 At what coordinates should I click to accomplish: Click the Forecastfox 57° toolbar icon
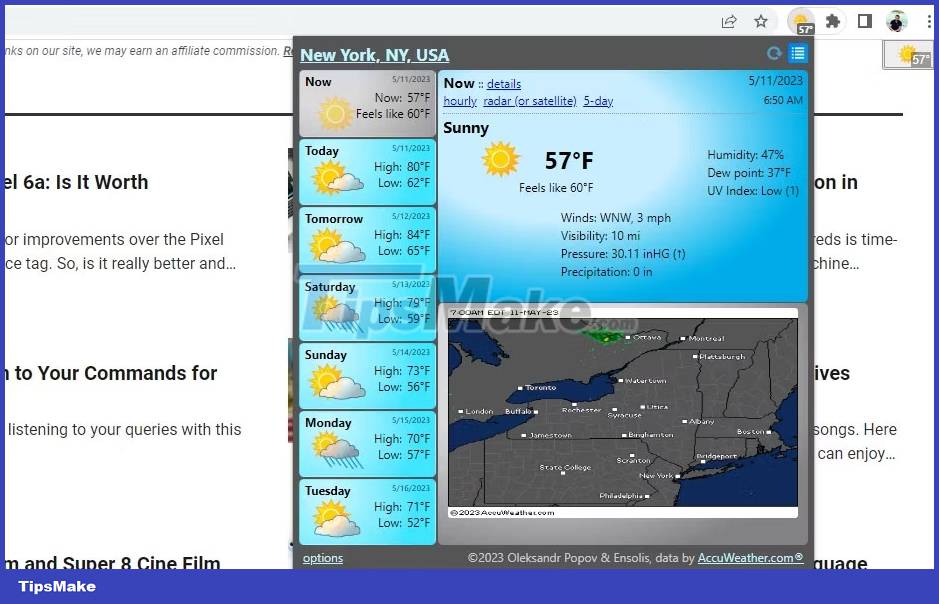tap(800, 20)
